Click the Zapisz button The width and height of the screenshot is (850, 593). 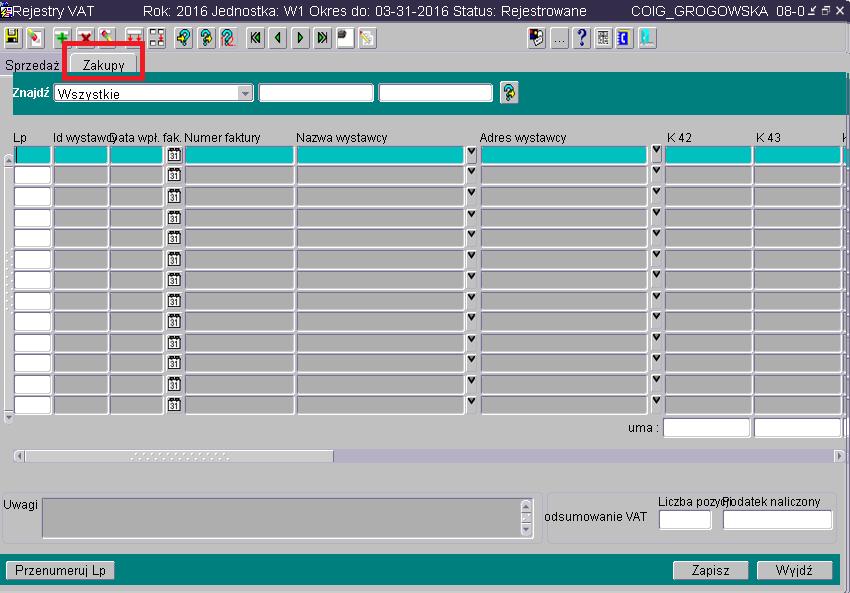[711, 570]
